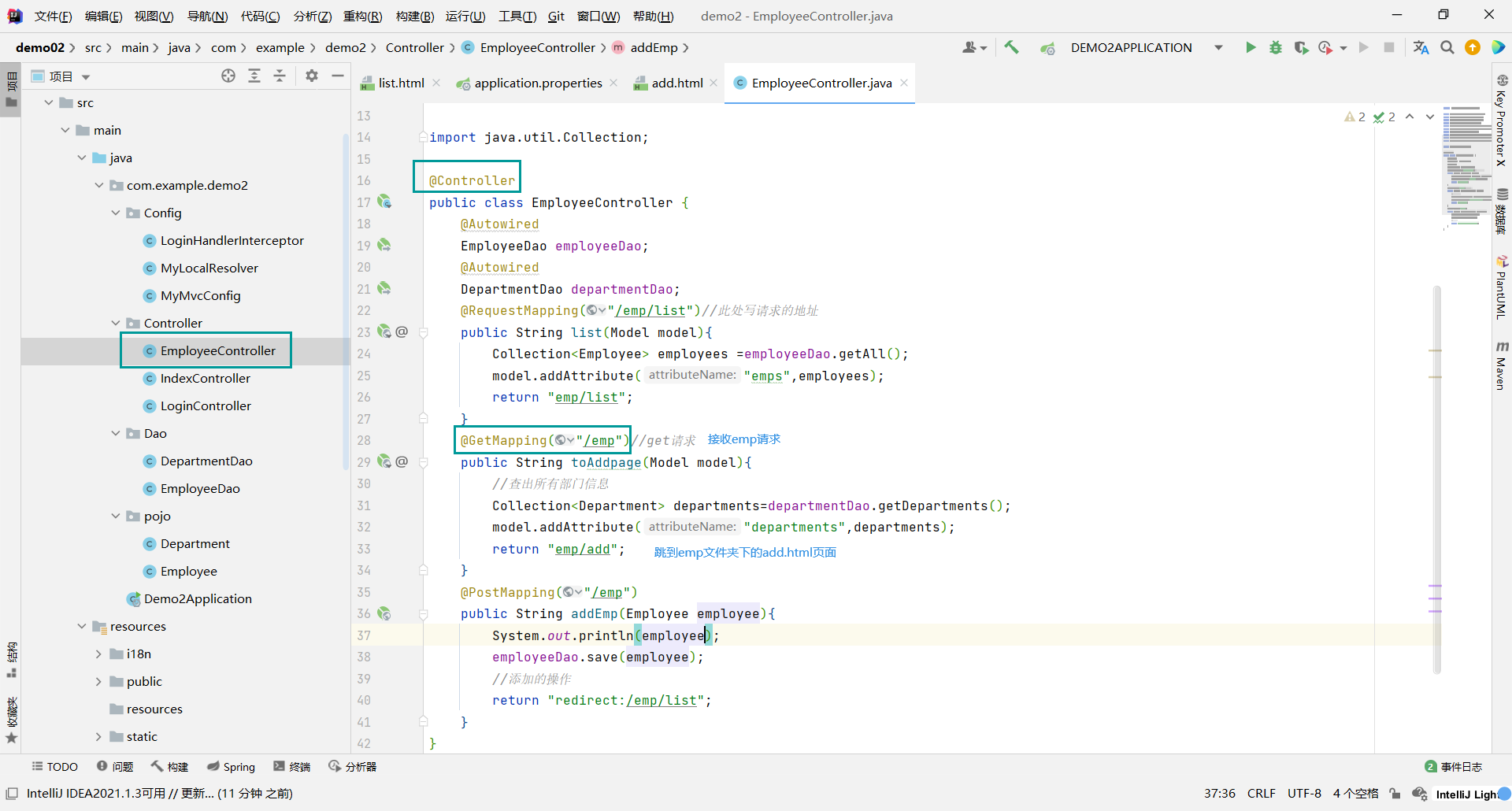The image size is (1512, 811).
Task: Expand the static folder
Action: (x=98, y=736)
